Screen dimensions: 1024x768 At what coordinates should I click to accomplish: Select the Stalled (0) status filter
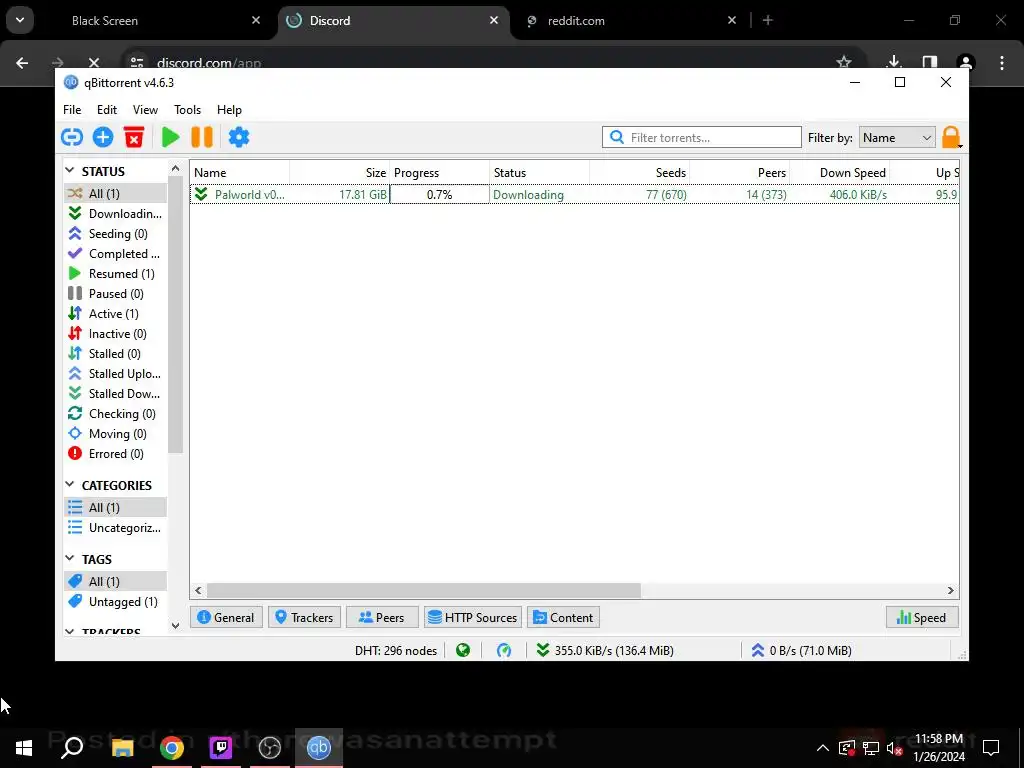coord(116,353)
